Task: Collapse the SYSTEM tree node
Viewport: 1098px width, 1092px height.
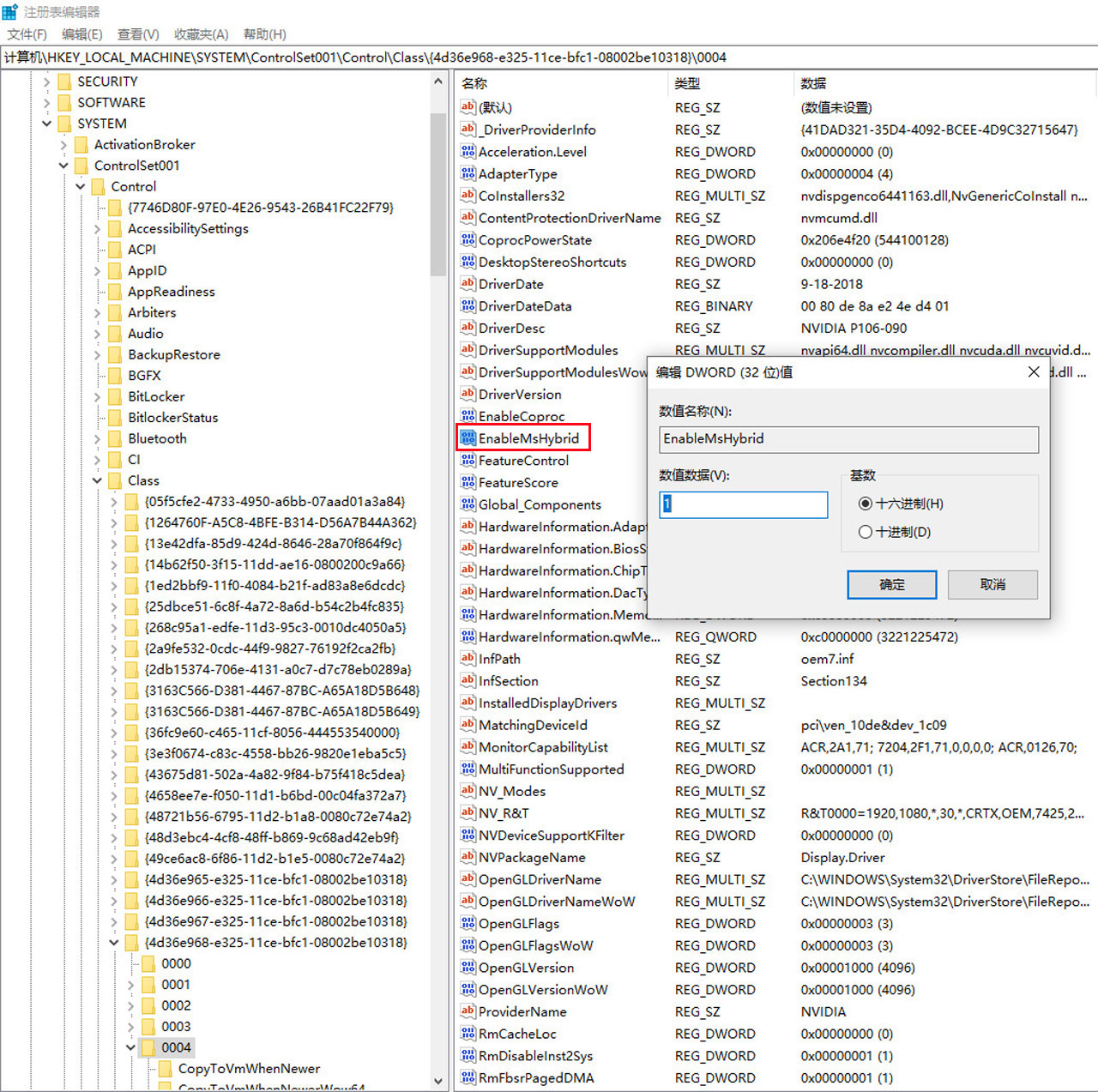Action: tap(46, 124)
